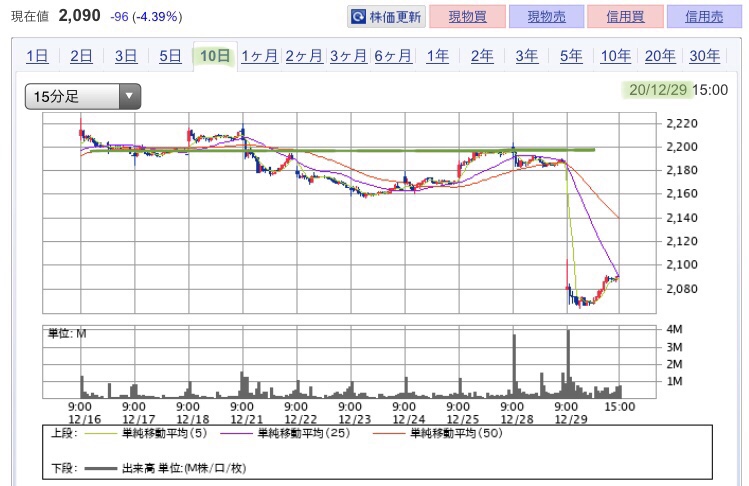This screenshot has width=749, height=486.
Task: Open the 現物買 order link
Action: [x=467, y=17]
